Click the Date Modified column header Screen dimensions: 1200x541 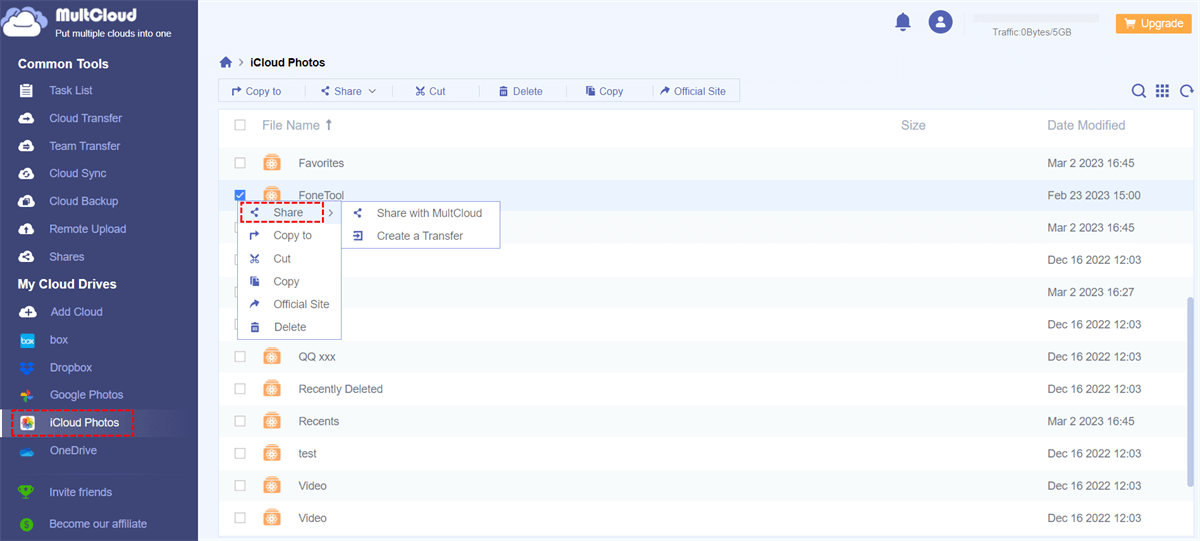tap(1086, 125)
